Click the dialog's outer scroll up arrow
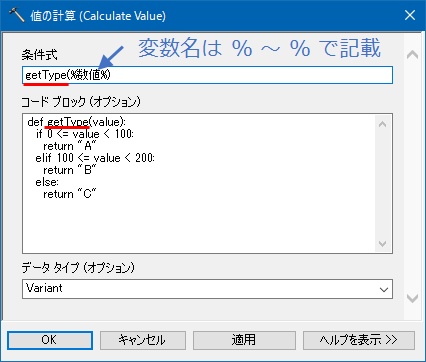 tap(412, 54)
